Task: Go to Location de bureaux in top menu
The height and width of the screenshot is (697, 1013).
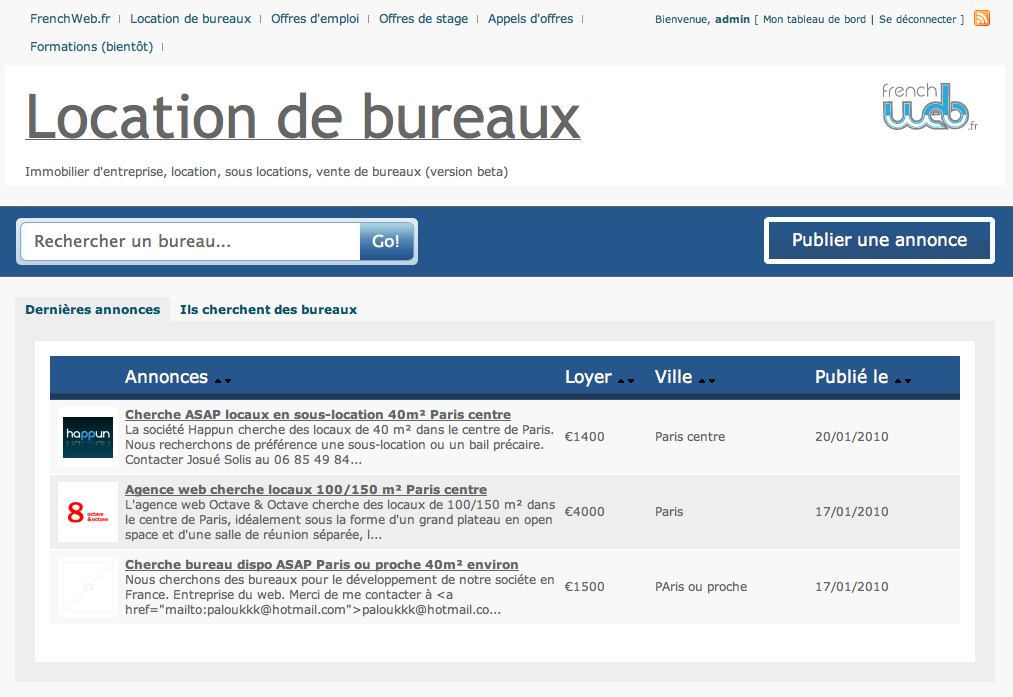Action: pyautogui.click(x=191, y=19)
